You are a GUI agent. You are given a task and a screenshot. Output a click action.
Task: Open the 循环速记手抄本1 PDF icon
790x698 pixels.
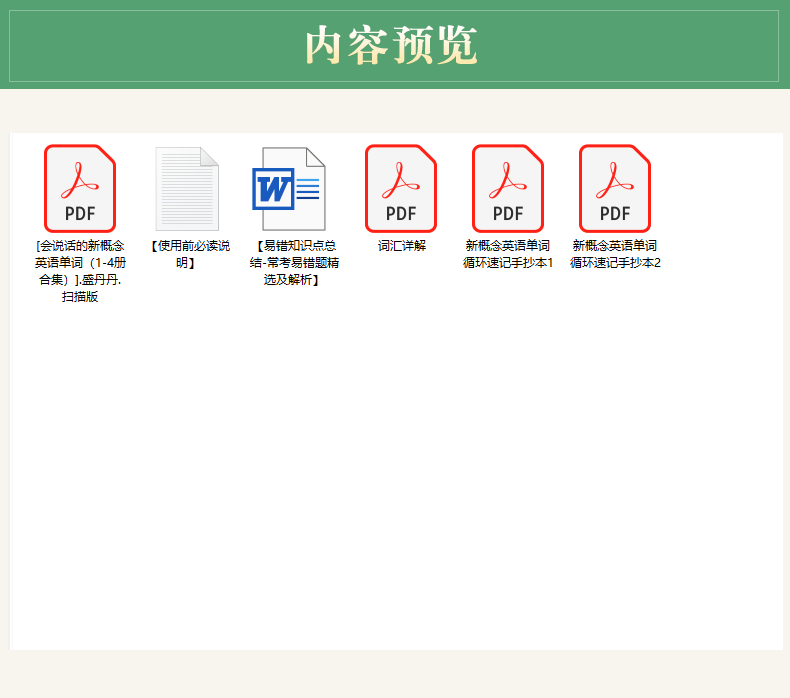pos(508,188)
